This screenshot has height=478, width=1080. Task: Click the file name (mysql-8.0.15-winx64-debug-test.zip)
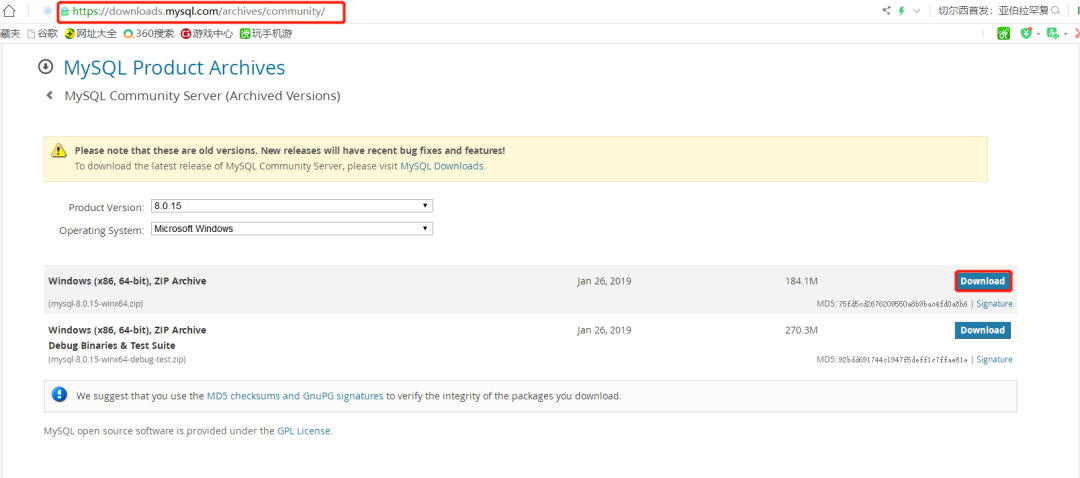click(x=117, y=360)
